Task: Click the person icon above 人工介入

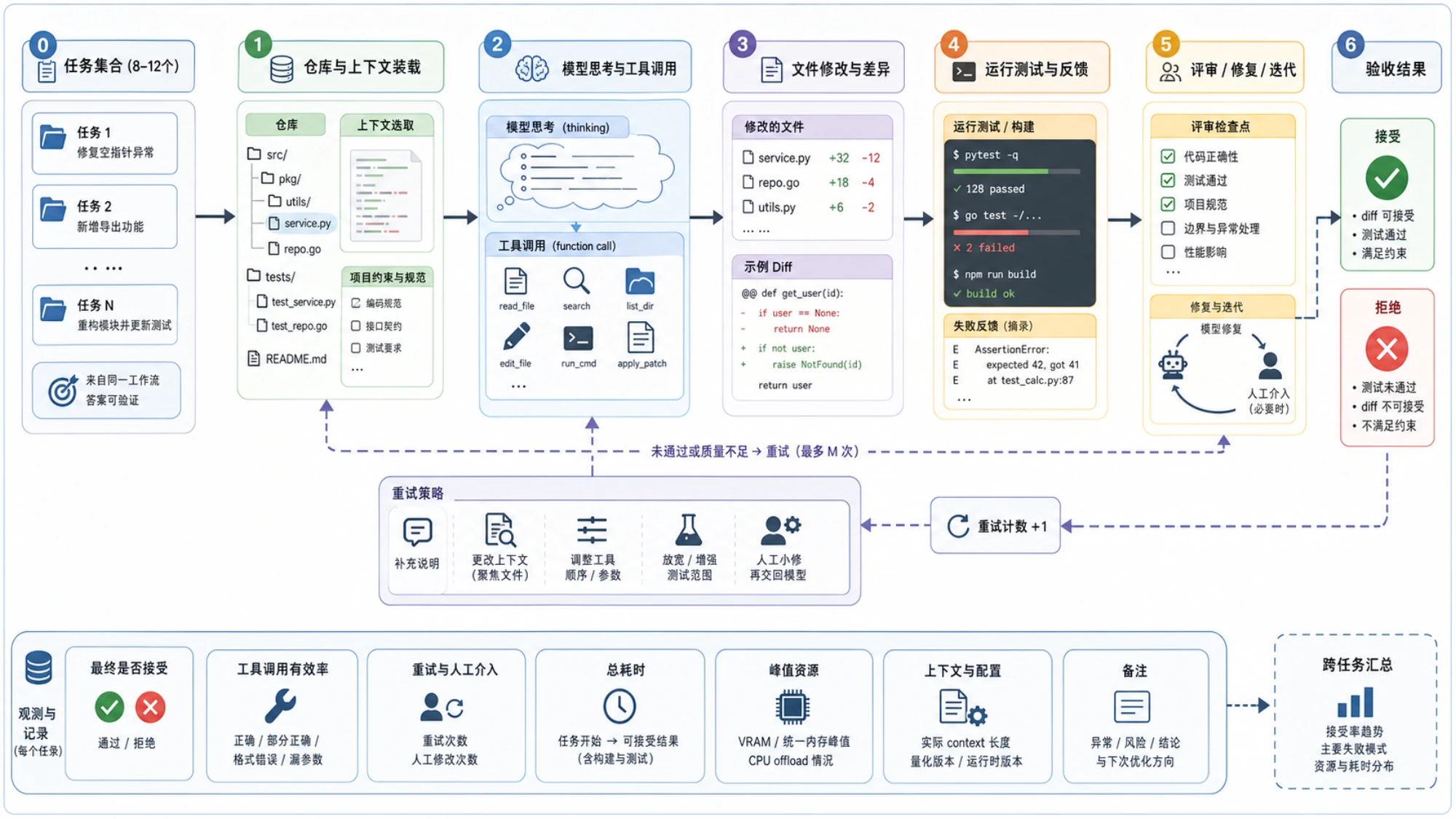Action: coord(1270,366)
